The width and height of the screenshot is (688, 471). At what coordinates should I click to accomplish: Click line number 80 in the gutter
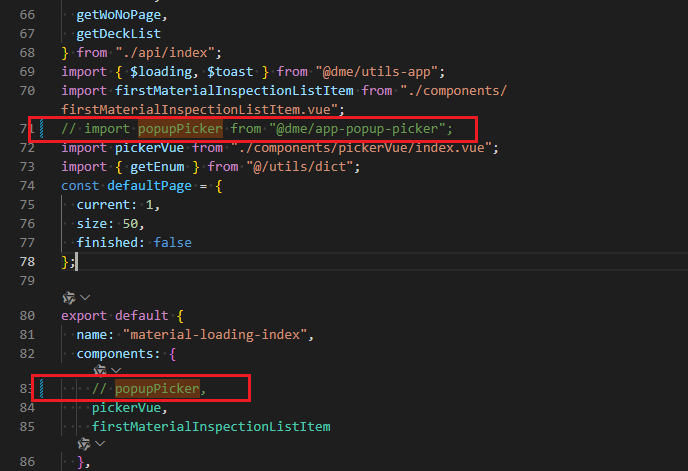tap(28, 315)
